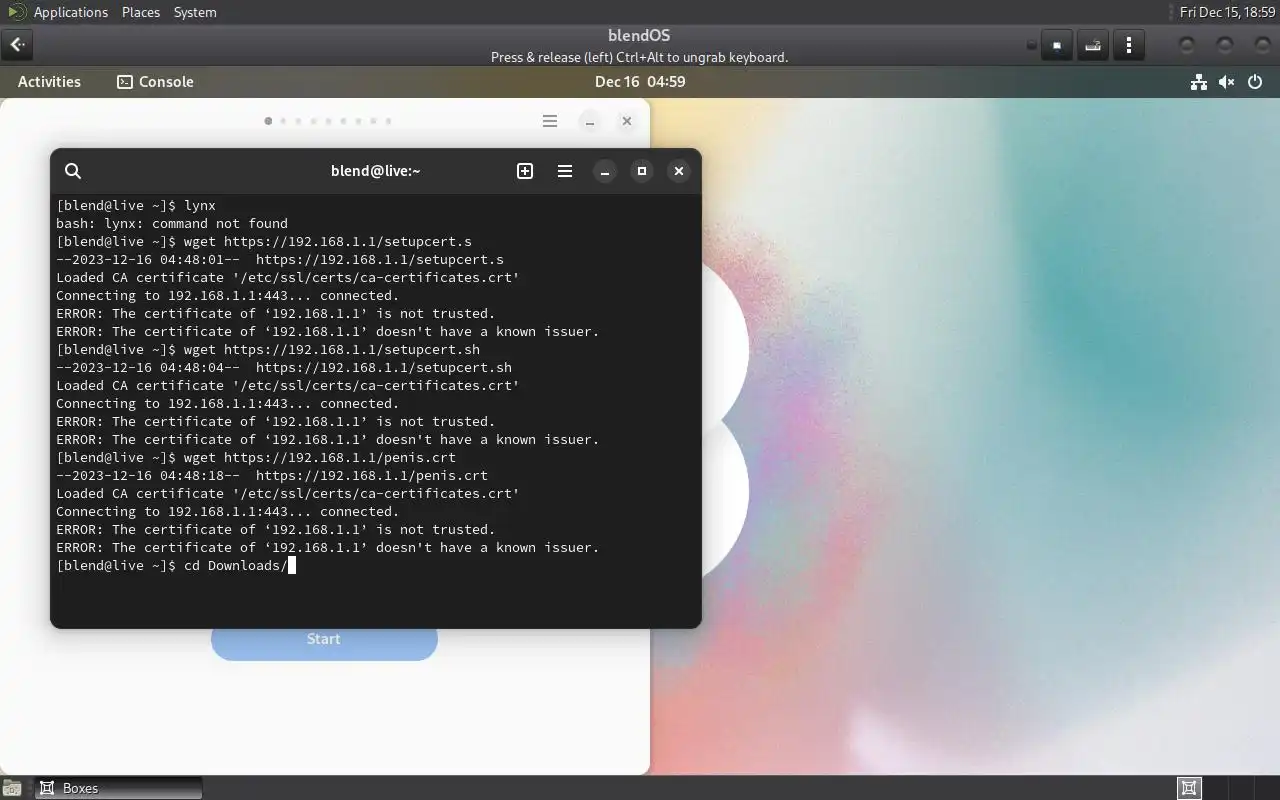
Task: Click the Fri Dec 15 host clock
Action: [1227, 12]
